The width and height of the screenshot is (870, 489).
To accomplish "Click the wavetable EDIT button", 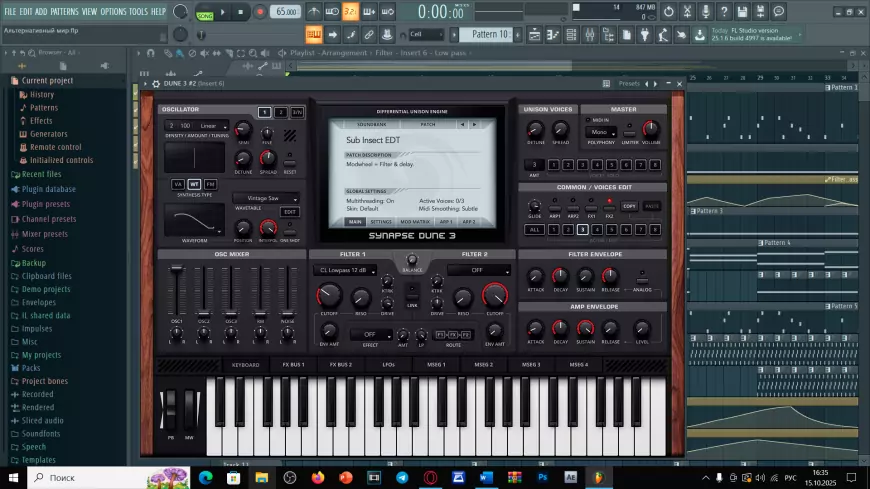I will click(289, 212).
